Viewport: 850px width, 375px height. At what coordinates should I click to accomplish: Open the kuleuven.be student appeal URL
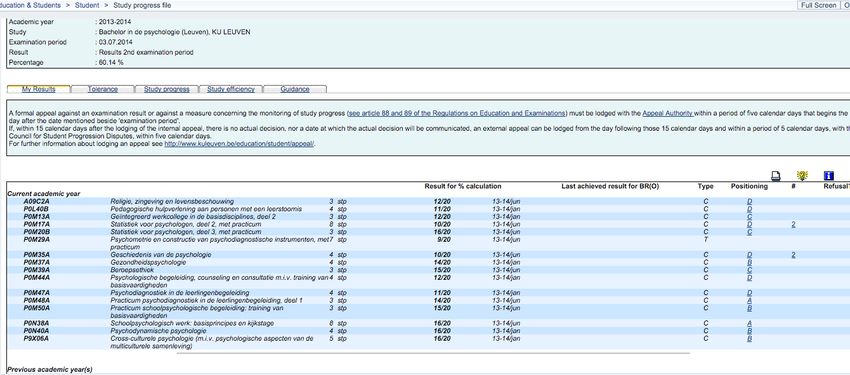click(239, 144)
